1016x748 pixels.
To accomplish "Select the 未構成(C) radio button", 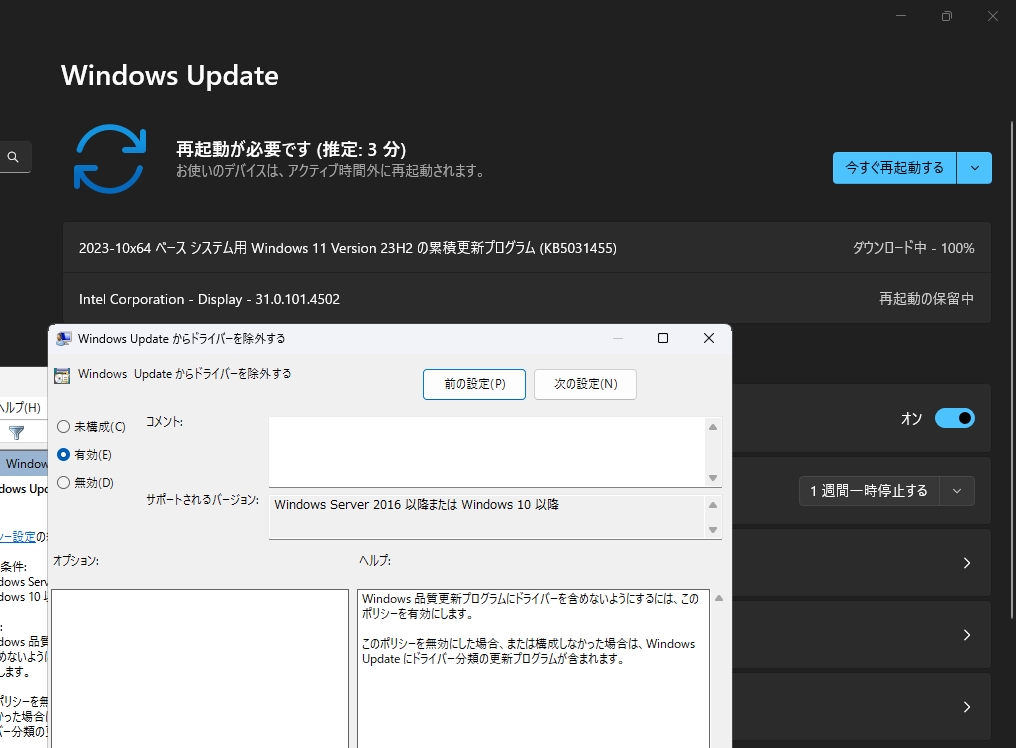I will (x=64, y=427).
